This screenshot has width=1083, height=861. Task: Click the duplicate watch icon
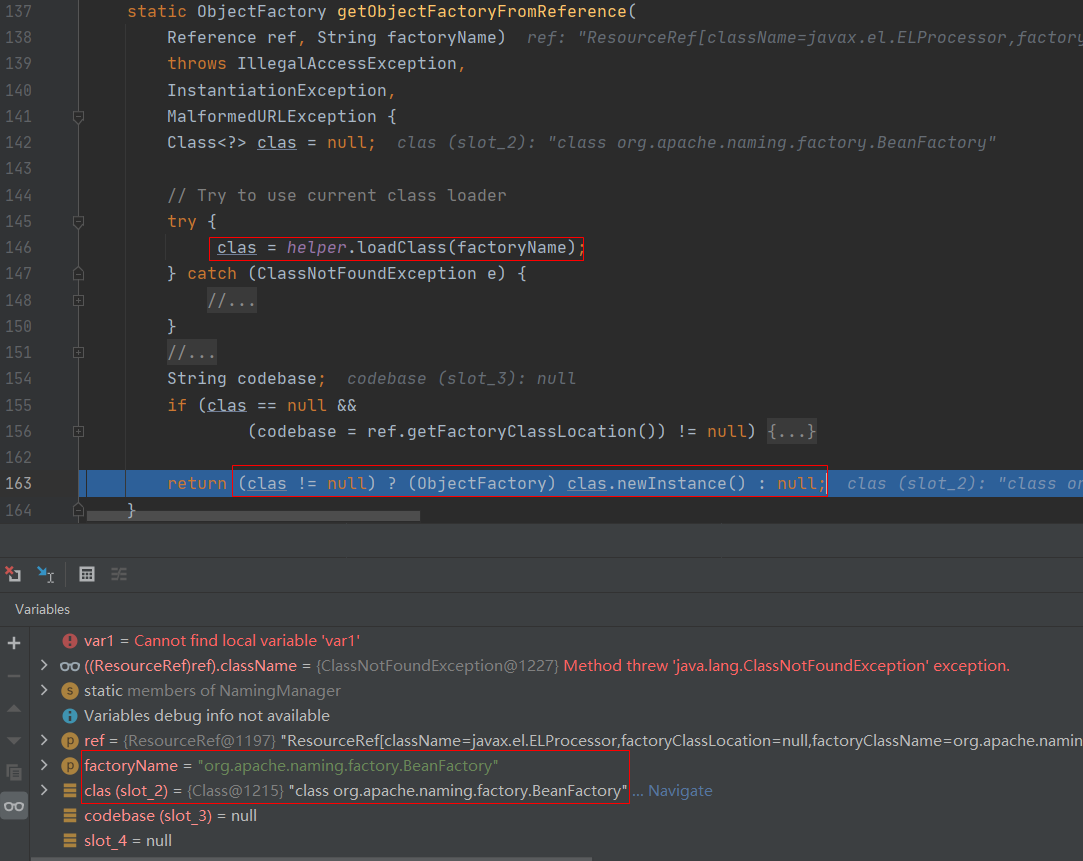[14, 772]
